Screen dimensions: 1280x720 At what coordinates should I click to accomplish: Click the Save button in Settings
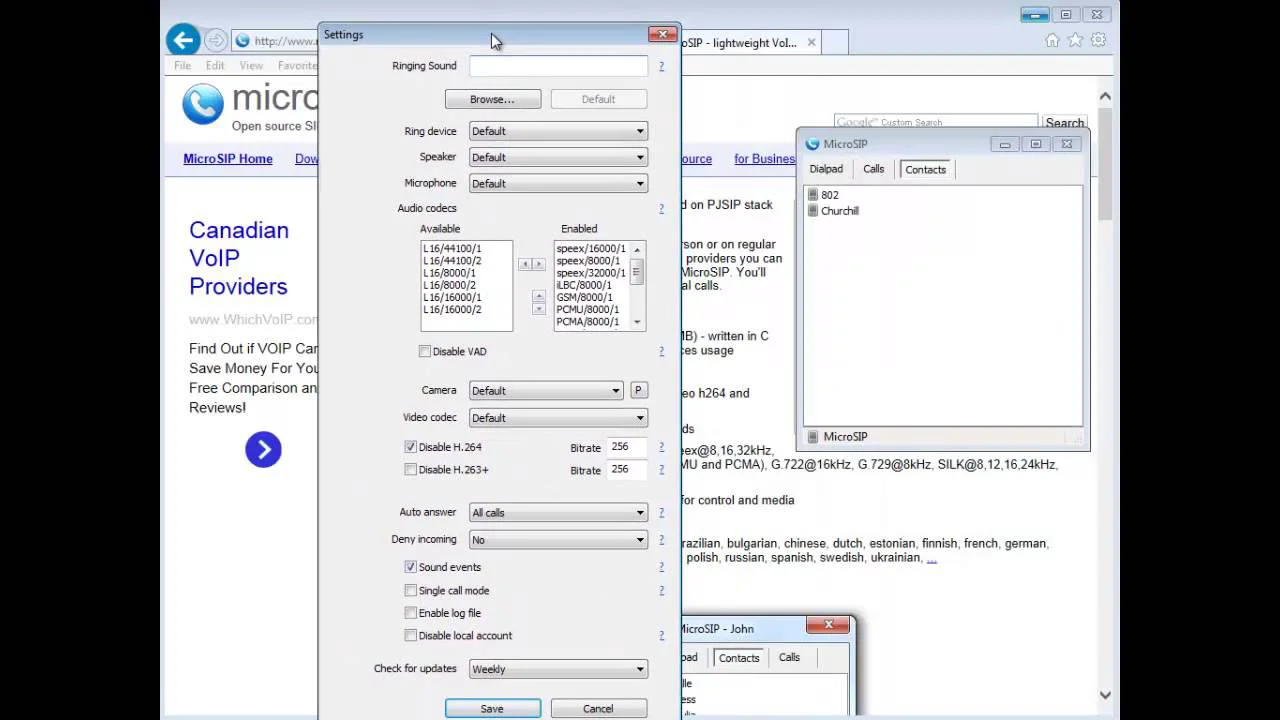click(492, 708)
